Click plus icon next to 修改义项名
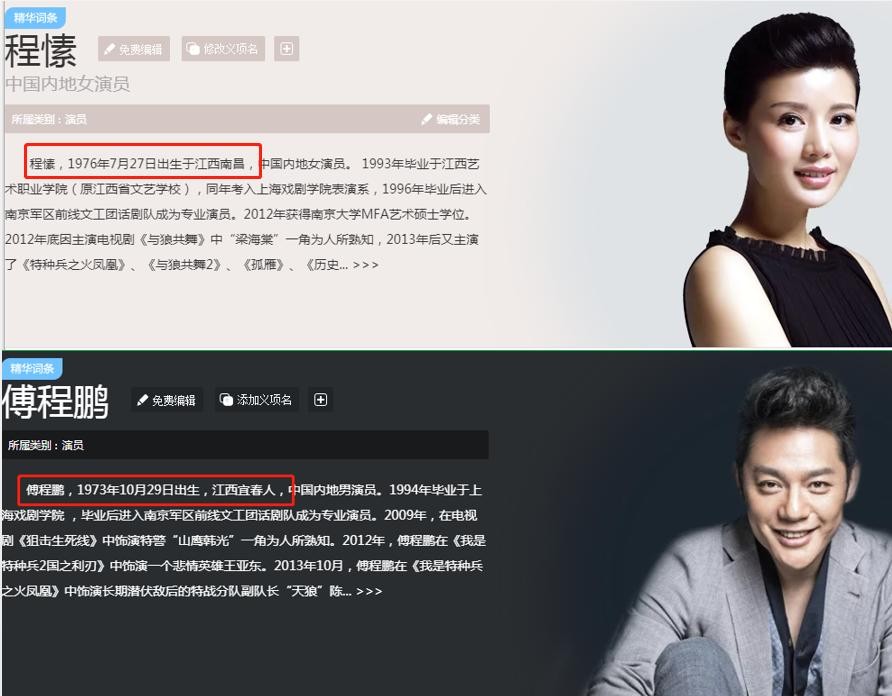 pos(287,49)
